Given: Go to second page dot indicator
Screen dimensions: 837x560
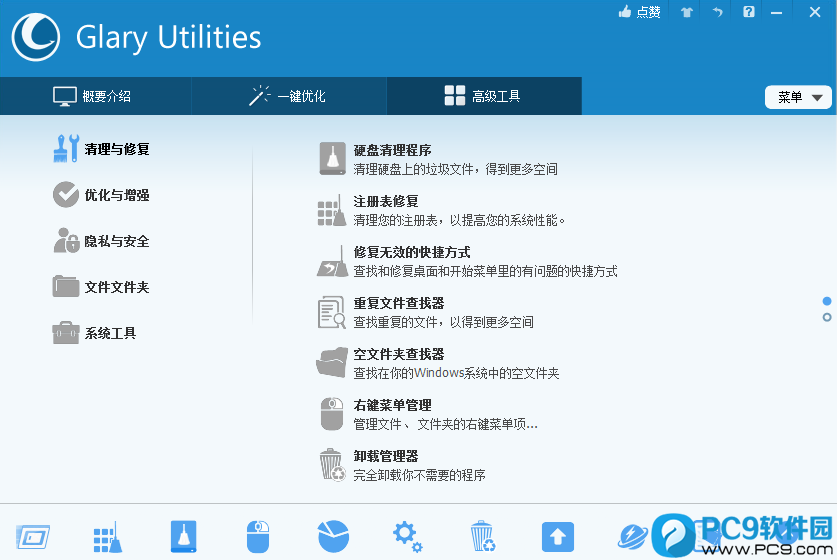Looking at the screenshot, I should 827,318.
